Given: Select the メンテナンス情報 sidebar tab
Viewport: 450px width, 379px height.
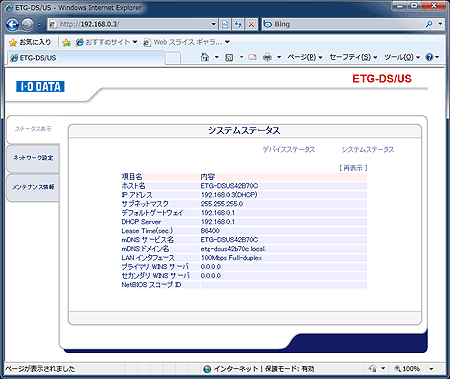Looking at the screenshot, I should pos(33,187).
